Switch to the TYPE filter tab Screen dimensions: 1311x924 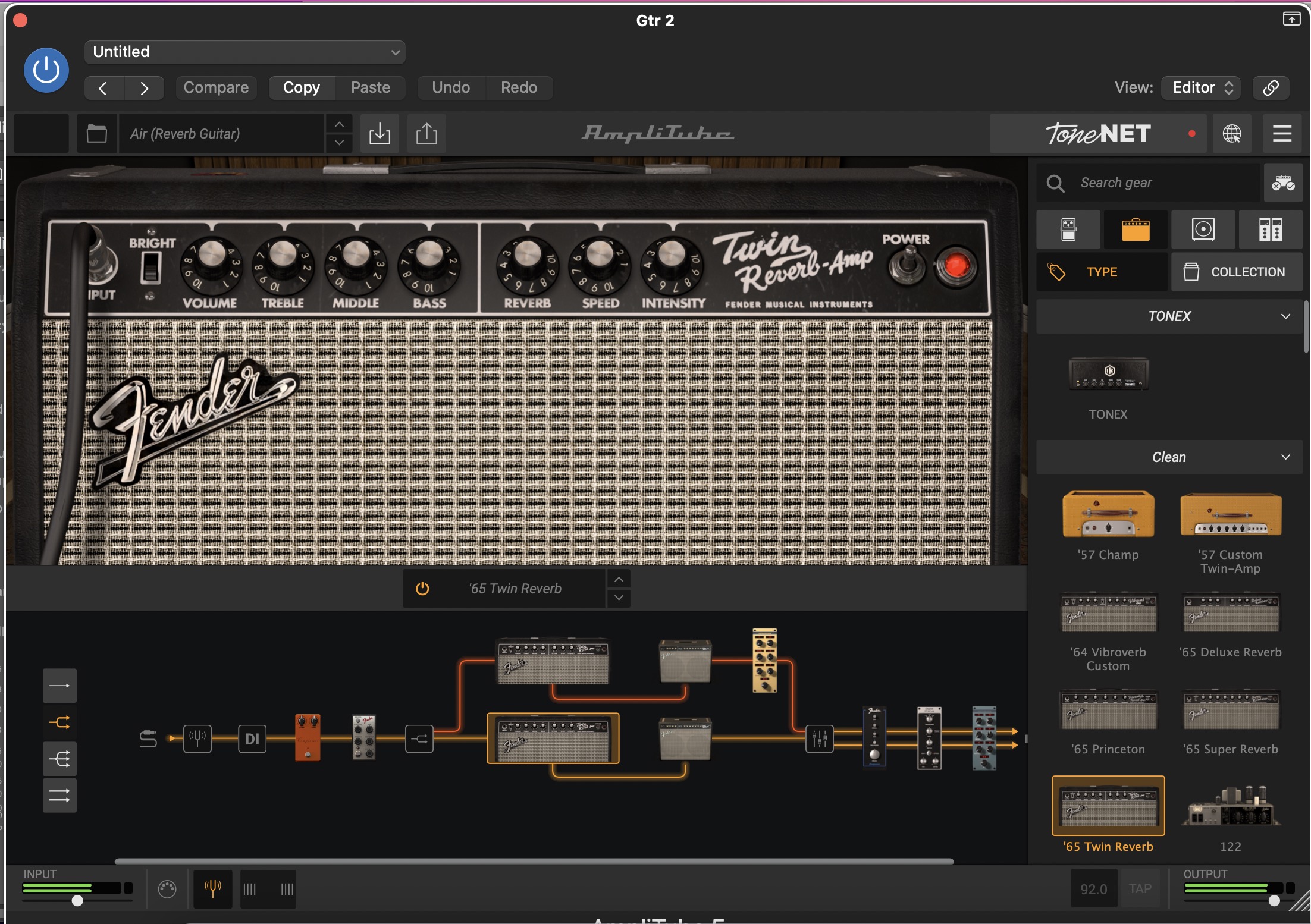(x=1102, y=272)
